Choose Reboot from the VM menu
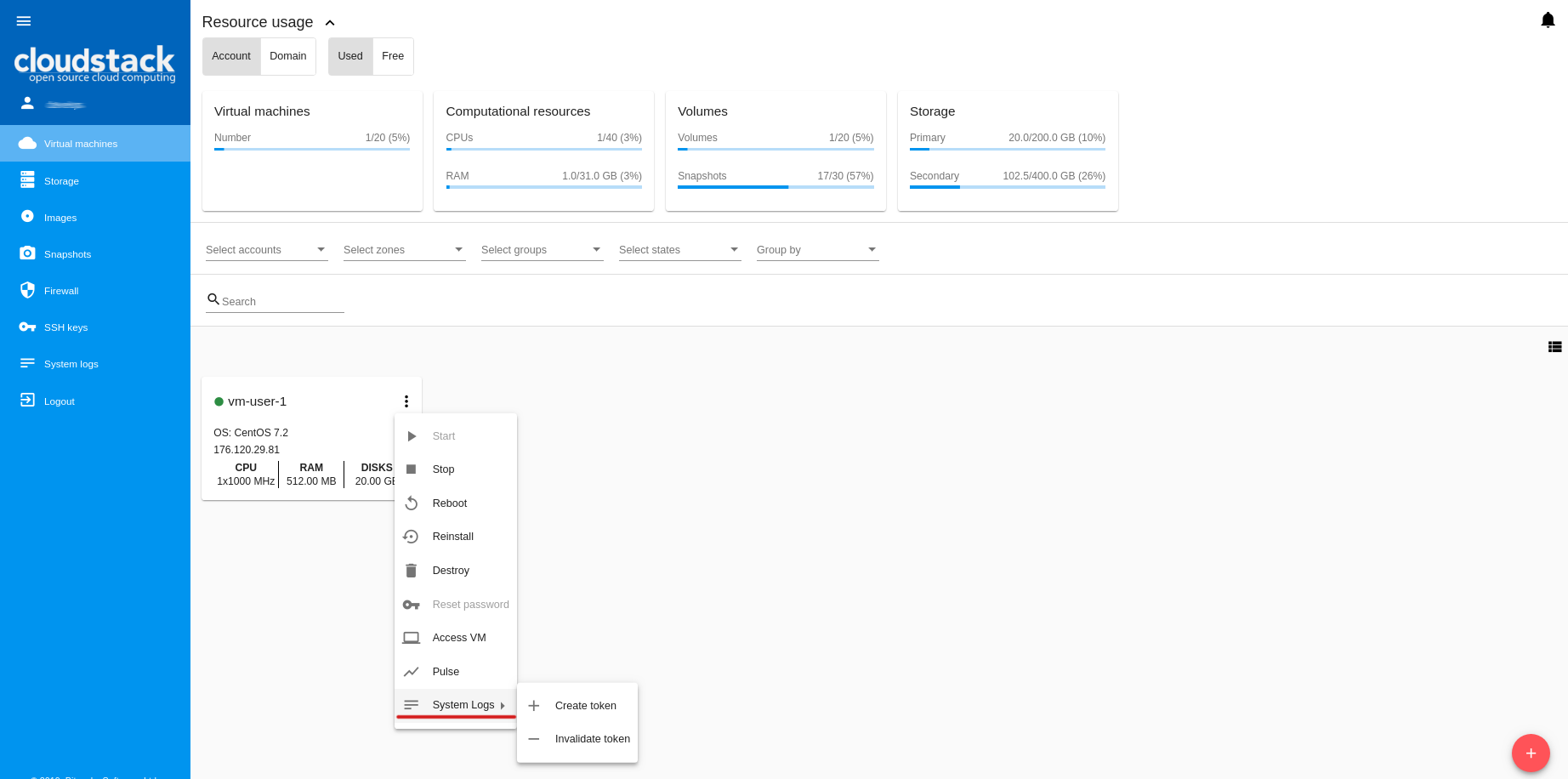Viewport: 1568px width, 779px height. [x=456, y=503]
